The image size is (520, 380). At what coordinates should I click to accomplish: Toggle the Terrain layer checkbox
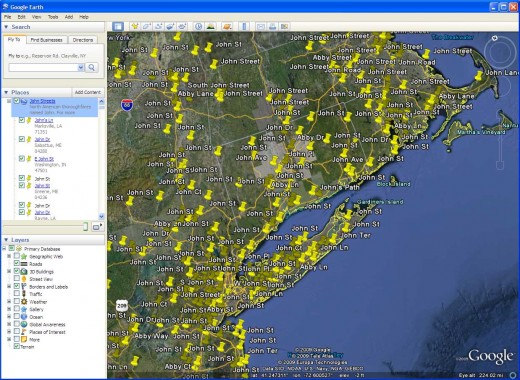tap(17, 347)
